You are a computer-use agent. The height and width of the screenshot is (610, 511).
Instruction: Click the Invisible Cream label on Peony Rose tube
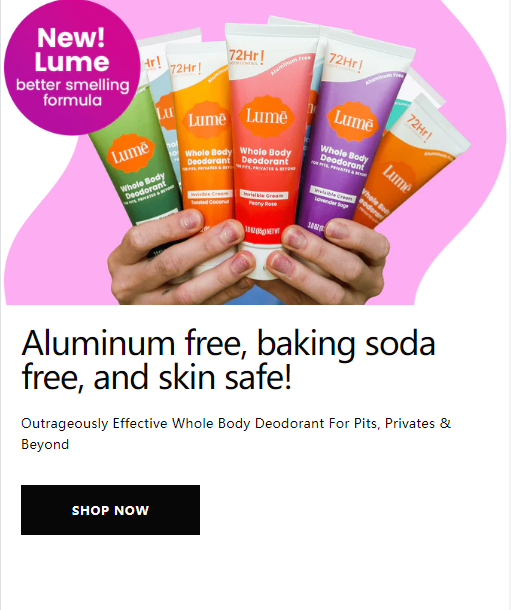click(264, 195)
